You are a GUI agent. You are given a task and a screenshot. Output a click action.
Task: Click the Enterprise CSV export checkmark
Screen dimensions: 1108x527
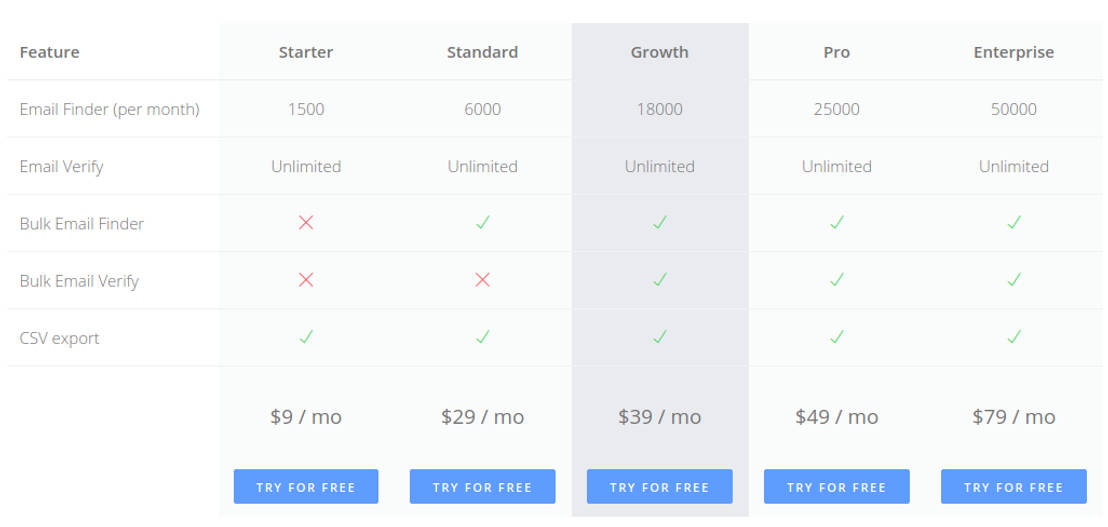coord(1013,337)
